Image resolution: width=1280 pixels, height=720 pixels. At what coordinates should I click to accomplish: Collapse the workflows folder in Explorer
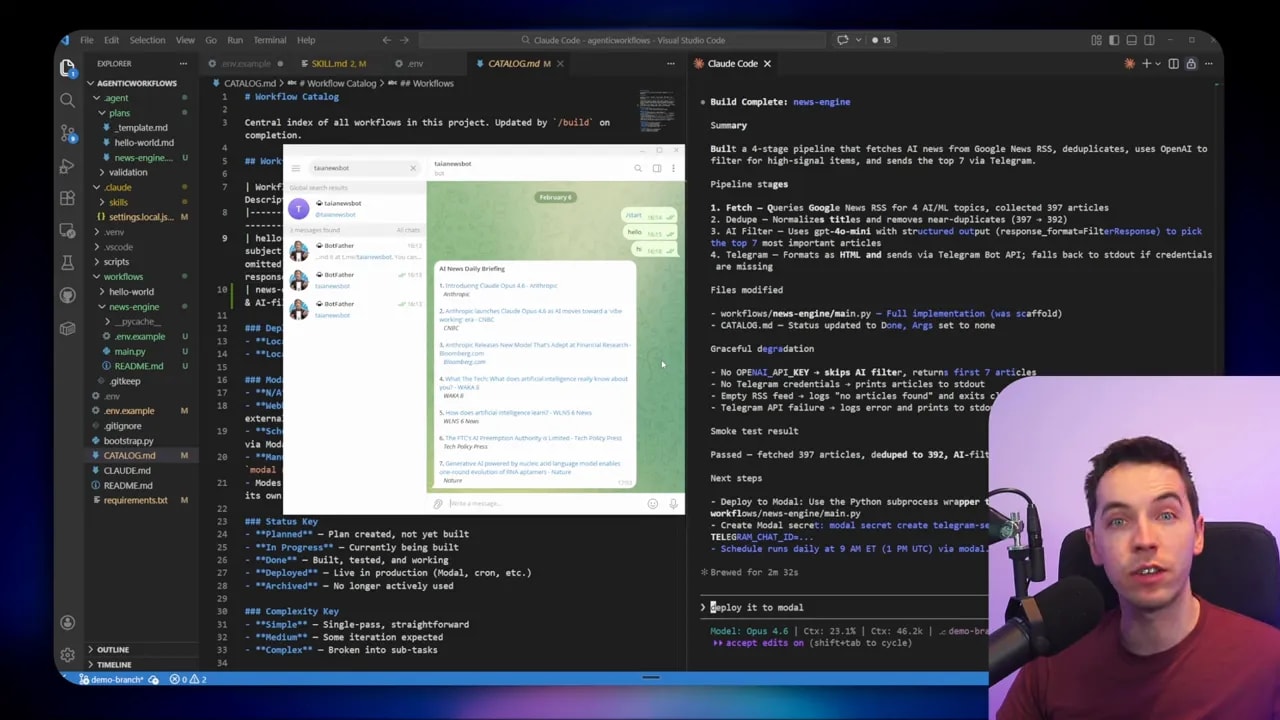tap(122, 276)
